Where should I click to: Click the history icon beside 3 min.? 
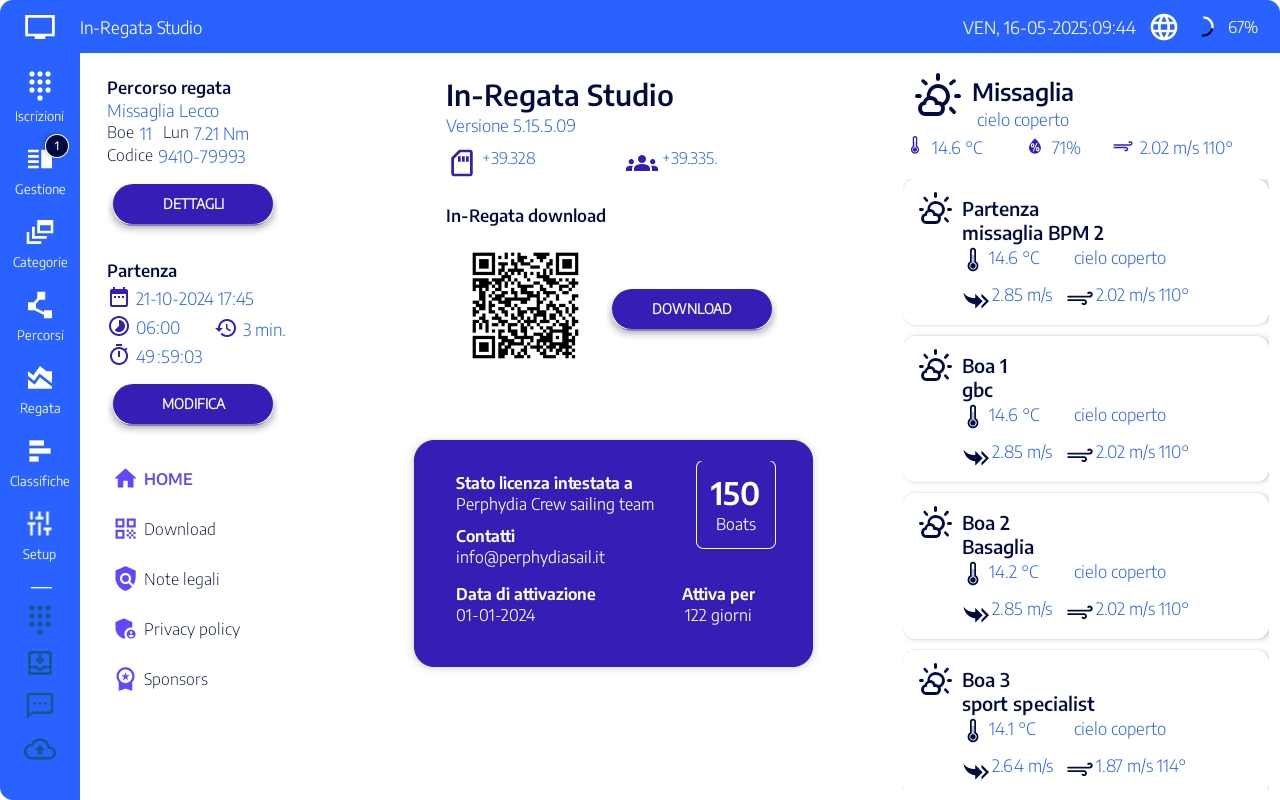pyautogui.click(x=226, y=328)
